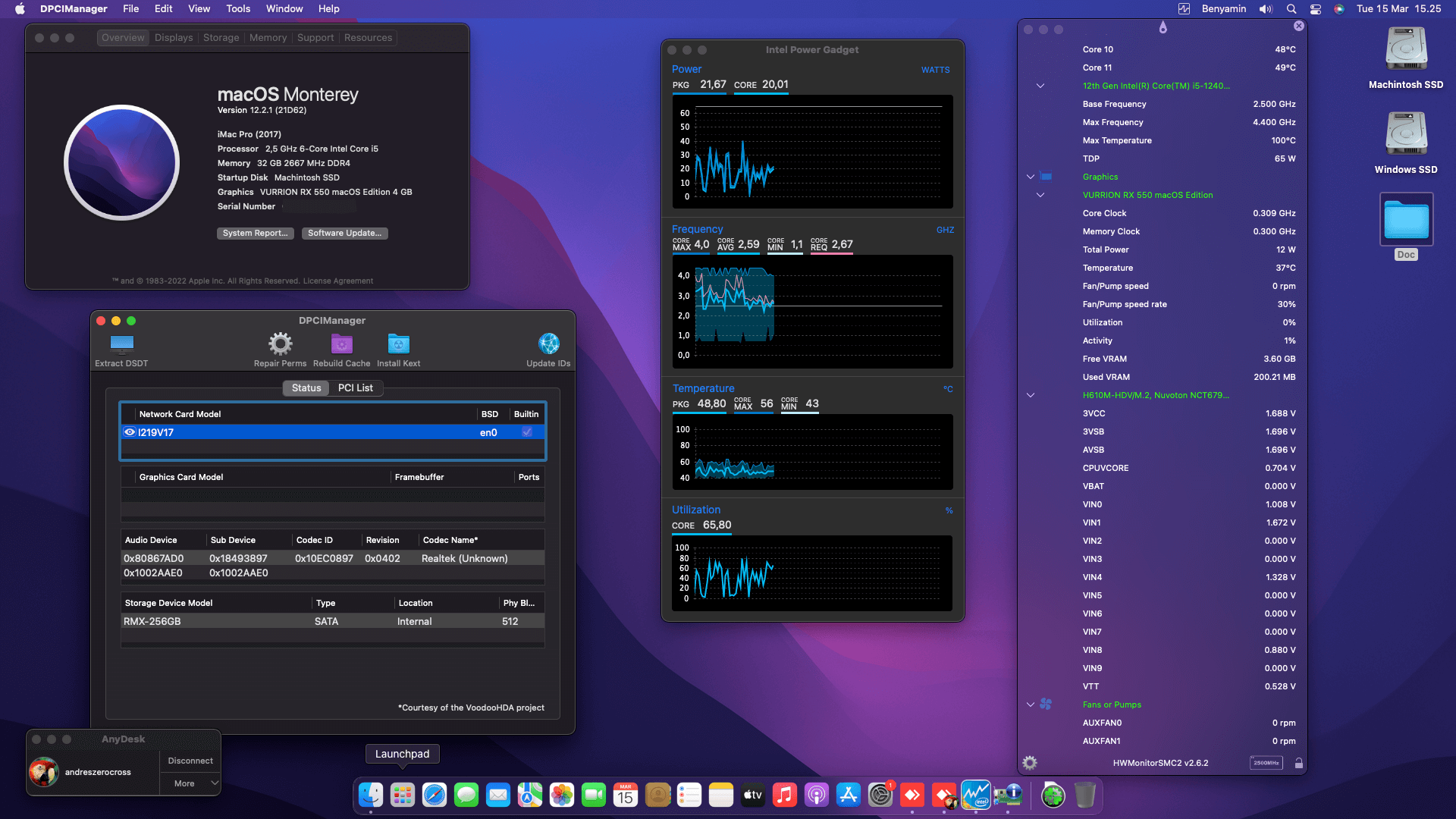Click Install Kext folder icon

(x=398, y=344)
